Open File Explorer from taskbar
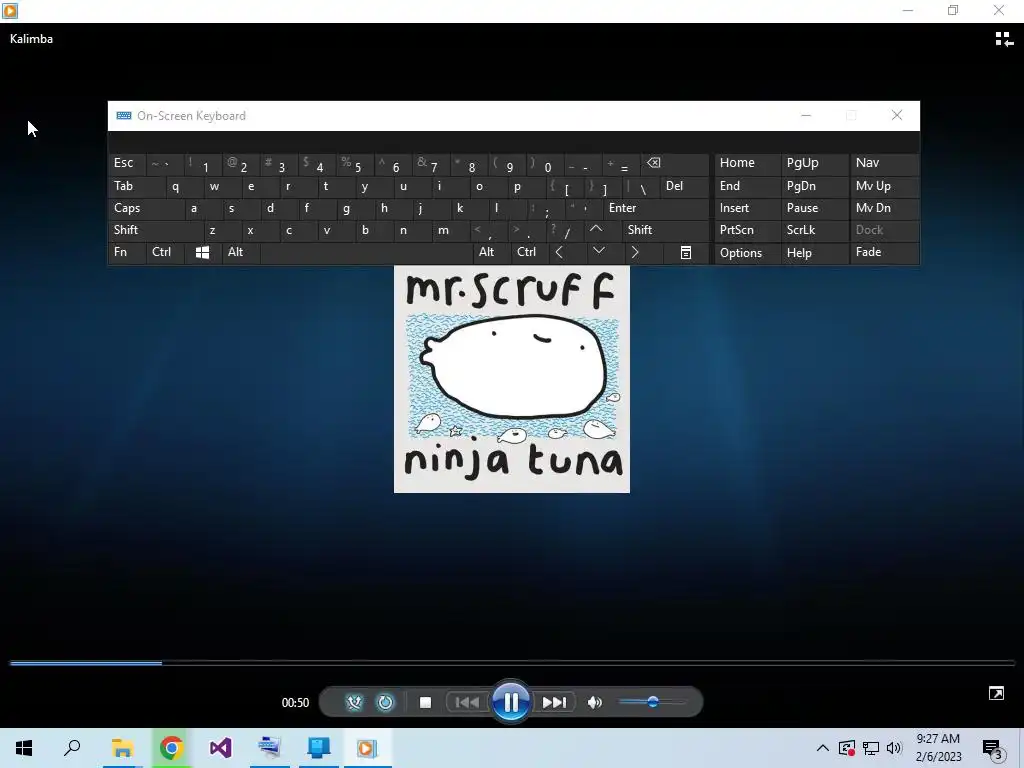This screenshot has height=768, width=1024. point(122,748)
